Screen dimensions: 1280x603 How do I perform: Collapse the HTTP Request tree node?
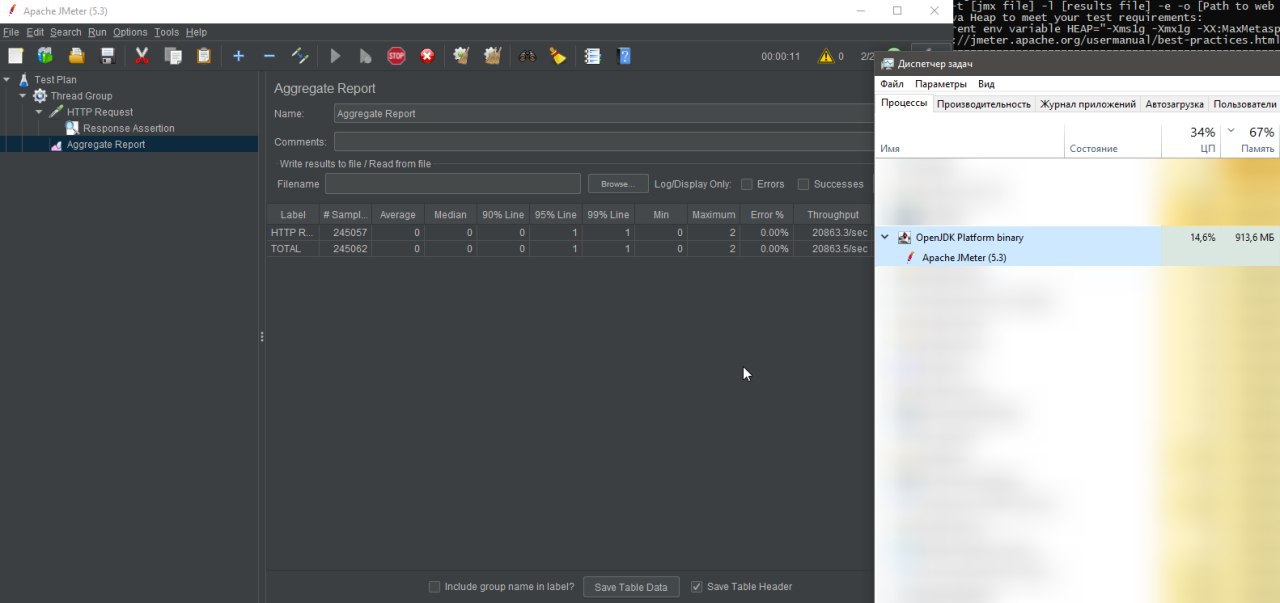39,112
